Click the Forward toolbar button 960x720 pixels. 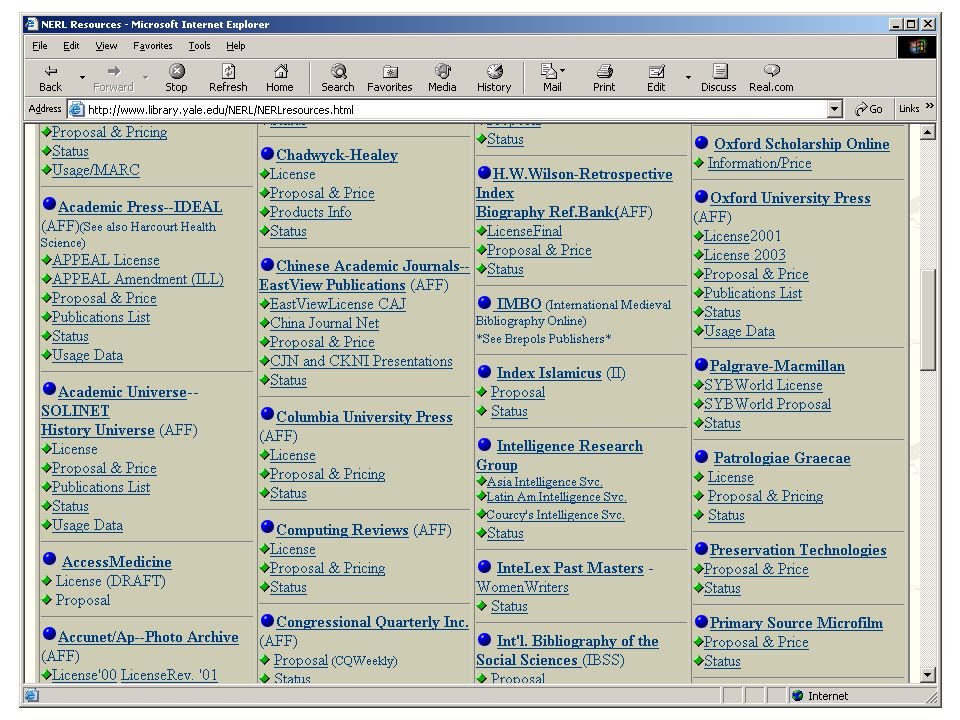click(x=113, y=78)
